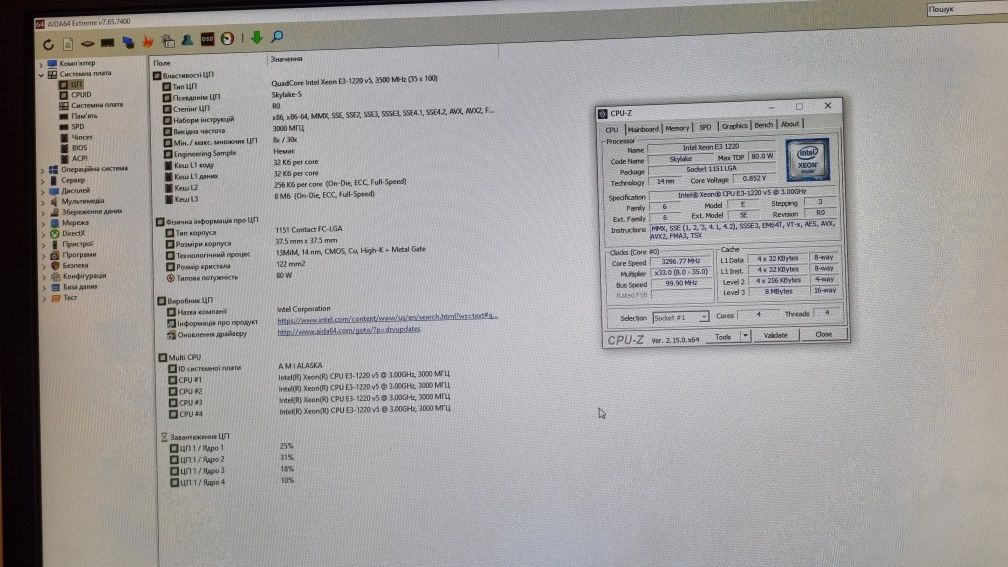Image resolution: width=1008 pixels, height=567 pixels.
Task: Select the Кеш L3 row
Action: click(271, 197)
